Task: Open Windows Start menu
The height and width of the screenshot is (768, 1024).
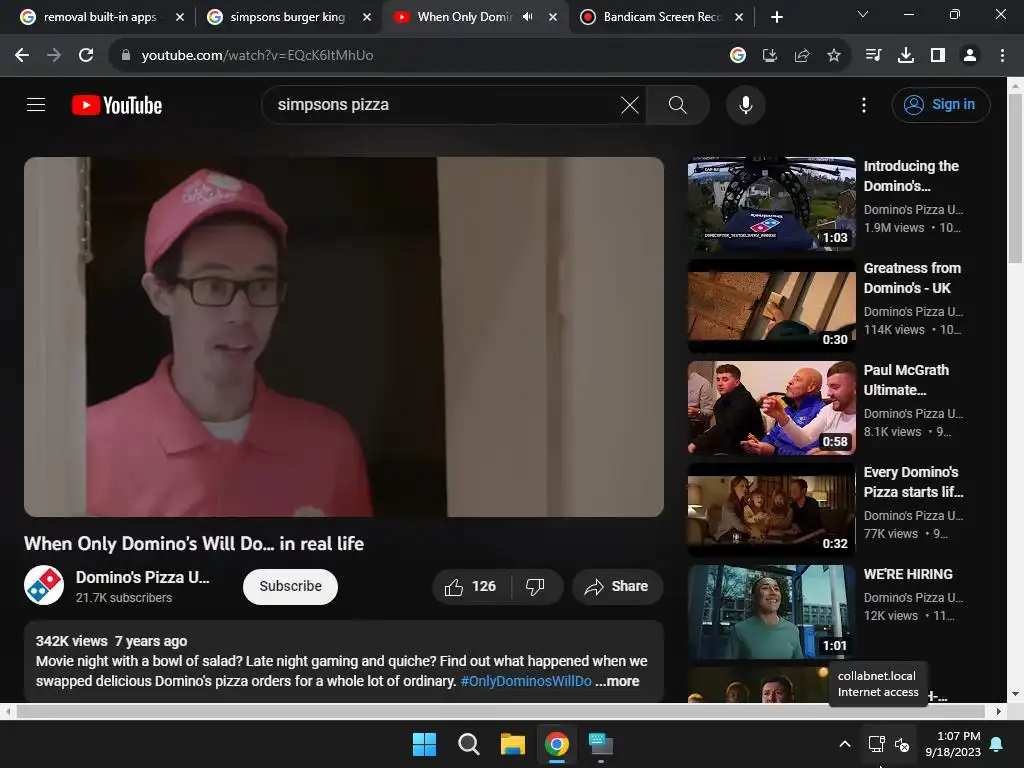Action: coord(424,744)
